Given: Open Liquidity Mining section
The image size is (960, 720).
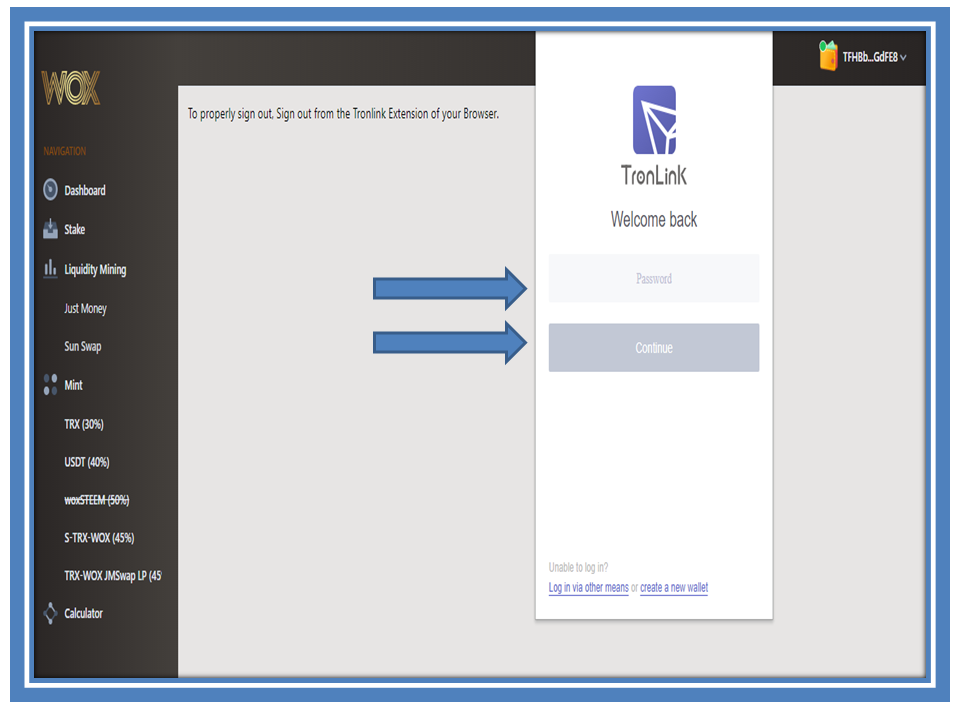Looking at the screenshot, I should (x=95, y=269).
